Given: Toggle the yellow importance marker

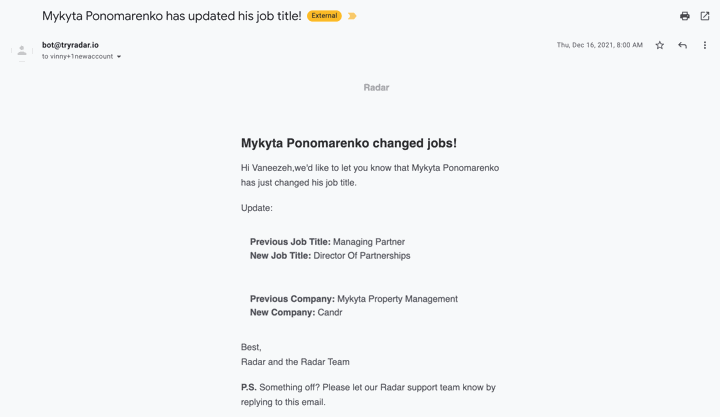Looking at the screenshot, I should pos(352,16).
